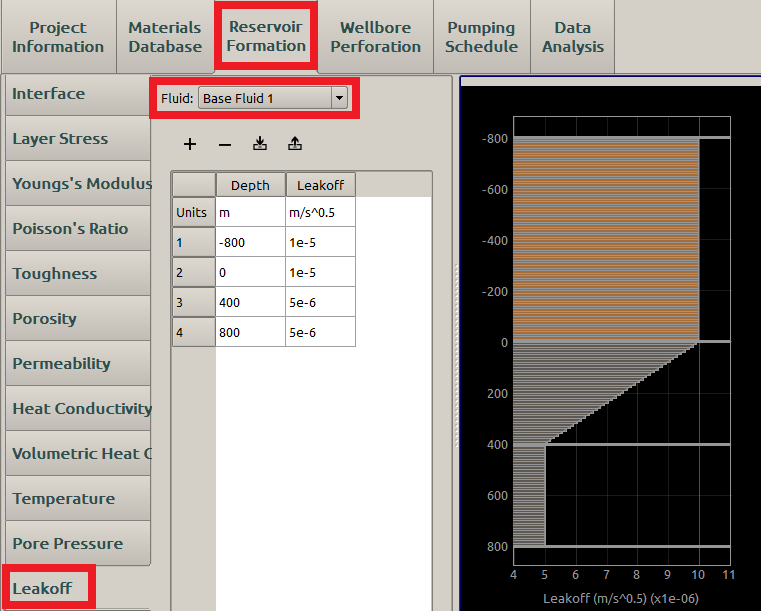Click leakoff cell '1e-5' in row 1
Viewport: 761px width, 611px height.
[x=320, y=242]
